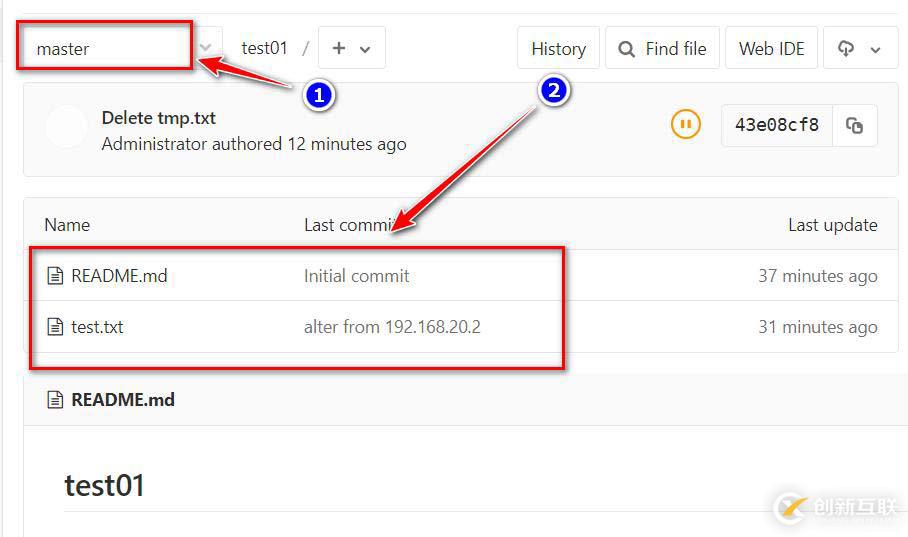Click the Name column header
This screenshot has height=537, width=908.
[67, 225]
